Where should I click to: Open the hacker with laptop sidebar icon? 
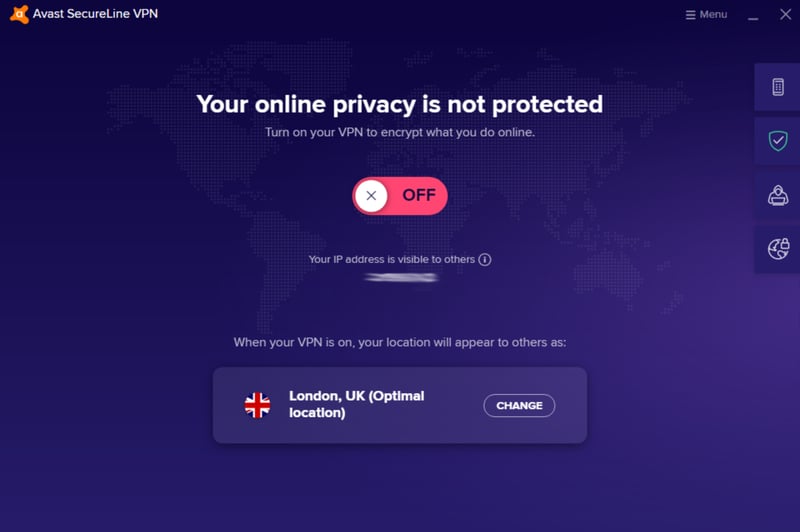click(x=778, y=195)
